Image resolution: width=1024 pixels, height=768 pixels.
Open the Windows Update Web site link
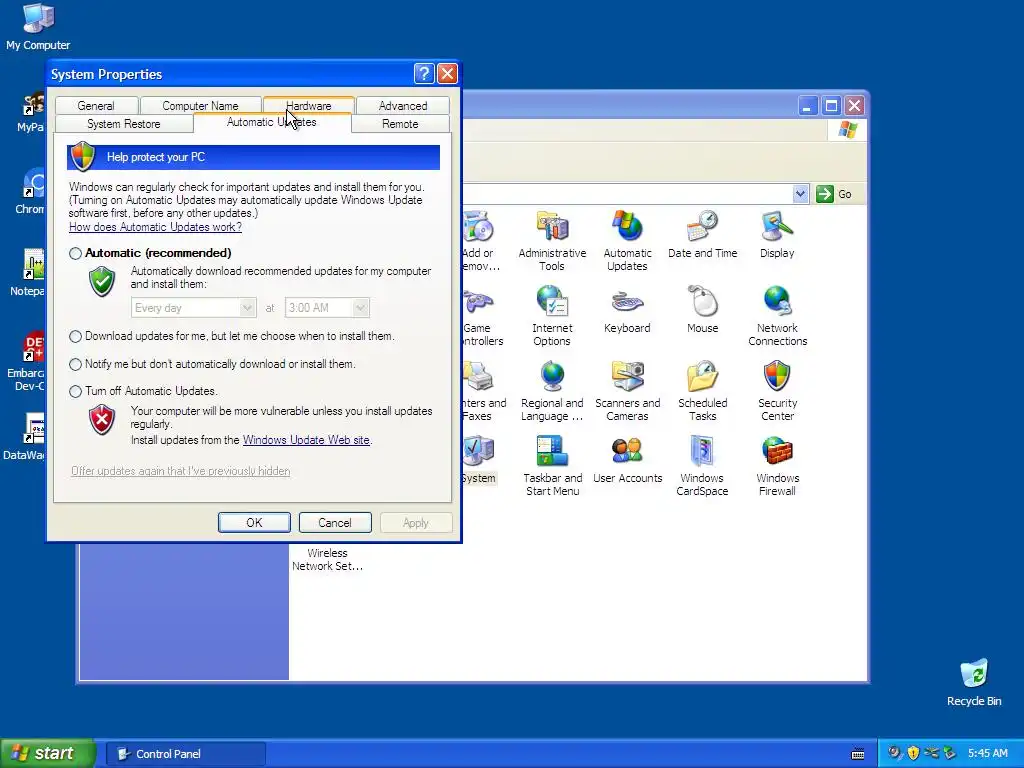tap(306, 440)
